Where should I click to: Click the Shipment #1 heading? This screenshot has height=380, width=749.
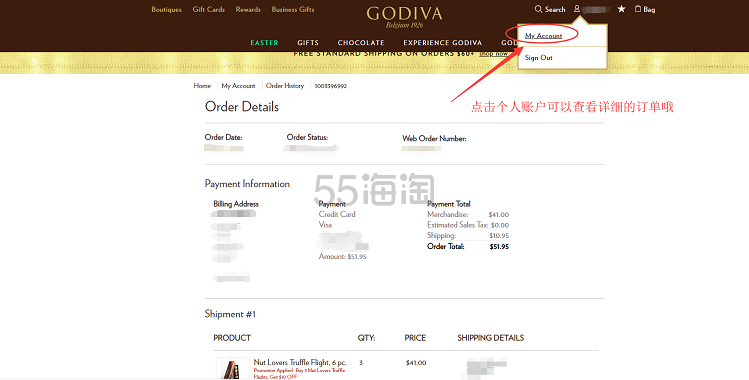230,314
